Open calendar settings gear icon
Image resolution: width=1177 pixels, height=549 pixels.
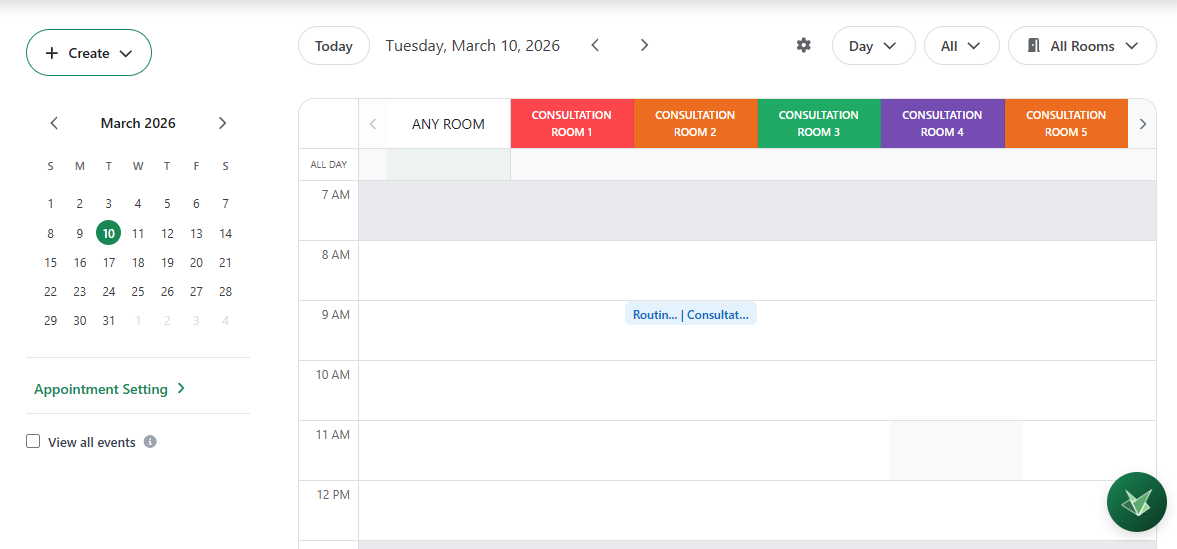coord(803,46)
